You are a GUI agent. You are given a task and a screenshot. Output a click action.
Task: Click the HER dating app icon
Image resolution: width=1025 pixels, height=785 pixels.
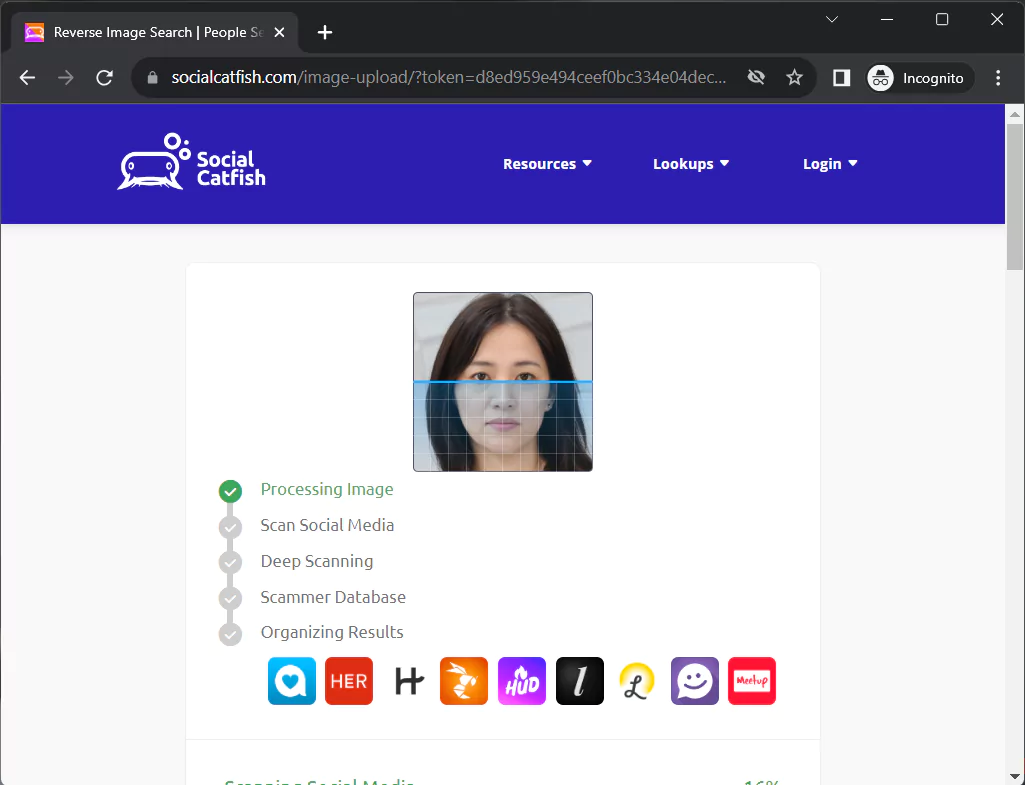click(349, 681)
